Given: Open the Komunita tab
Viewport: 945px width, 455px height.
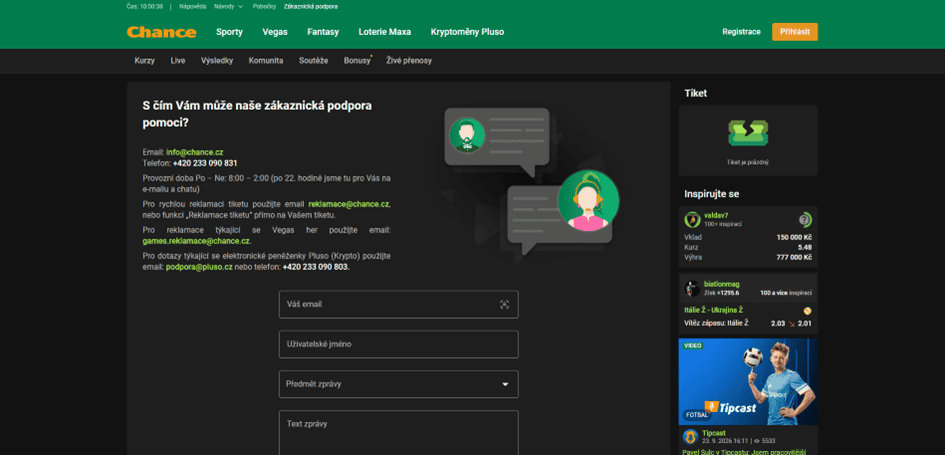Looking at the screenshot, I should pos(266,61).
